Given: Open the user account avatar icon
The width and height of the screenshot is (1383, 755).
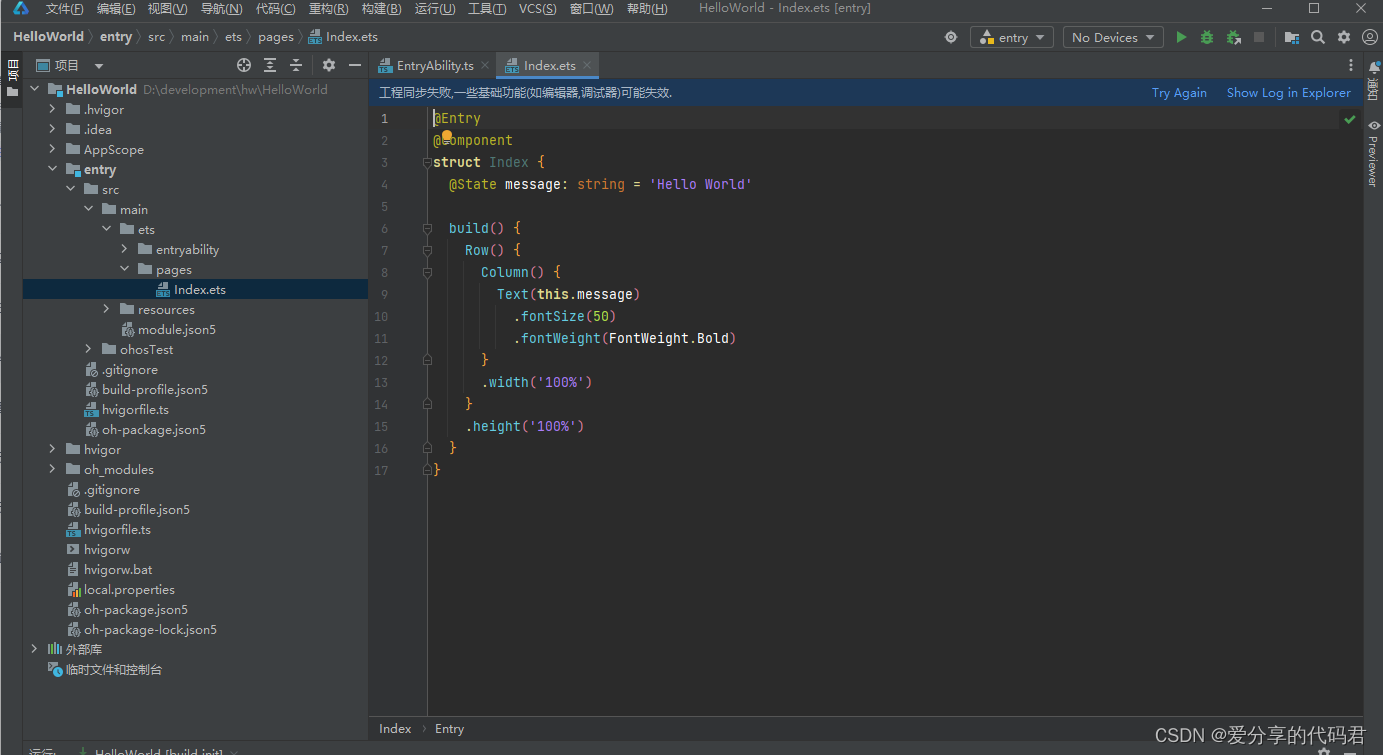Looking at the screenshot, I should pyautogui.click(x=1369, y=37).
